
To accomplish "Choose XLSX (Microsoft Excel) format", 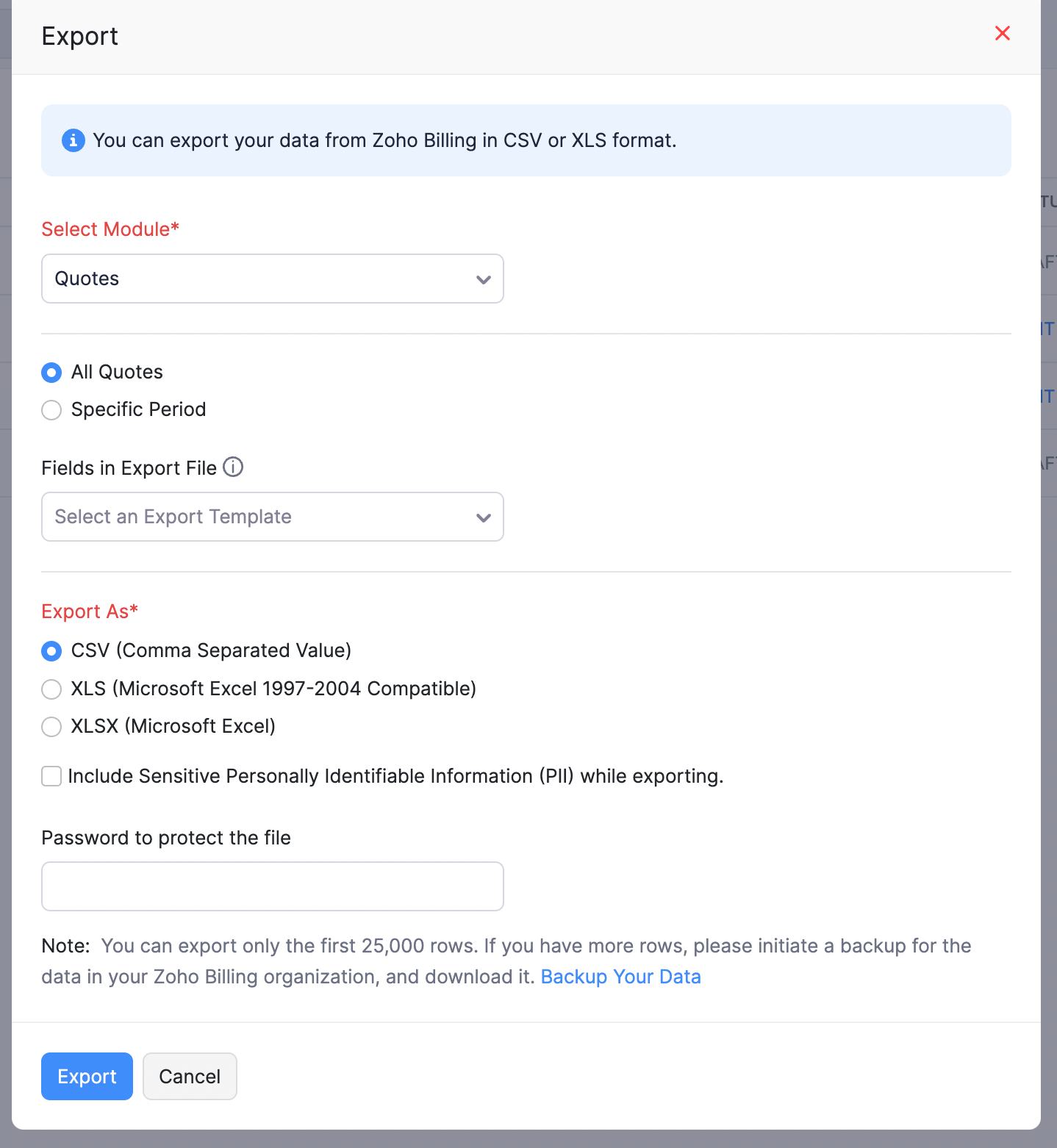I will pos(51,727).
